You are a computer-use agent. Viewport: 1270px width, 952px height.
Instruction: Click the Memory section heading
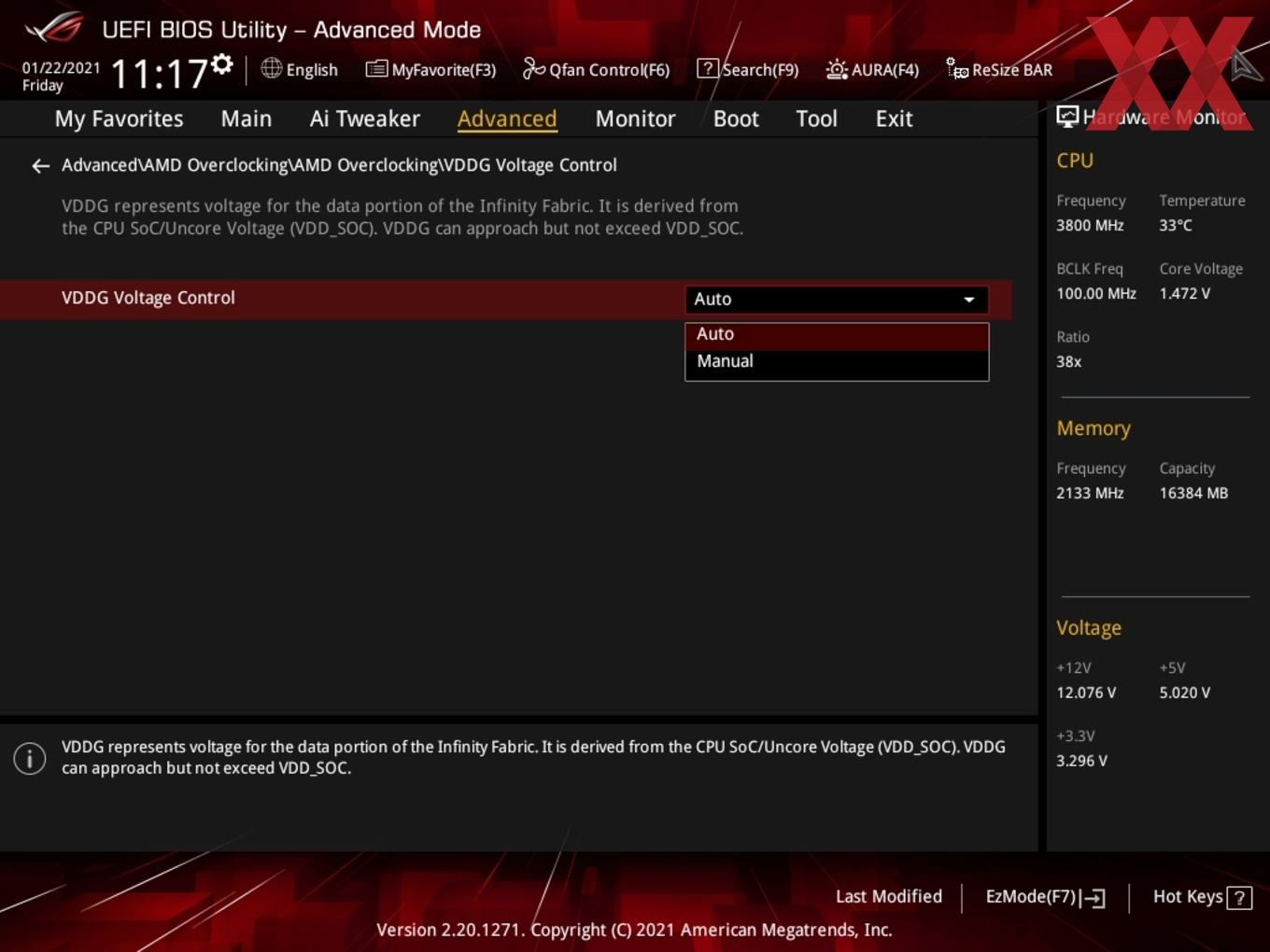click(1094, 428)
